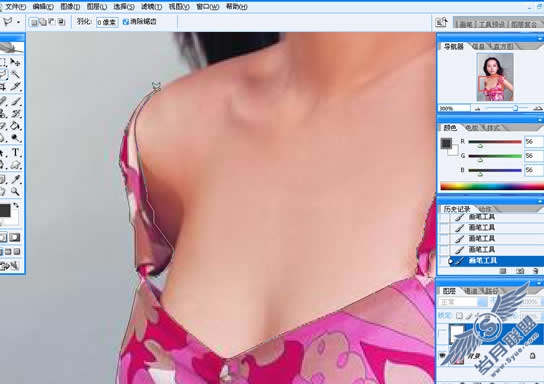This screenshot has width=544, height=384.
Task: Select the History Brush tool
Action: point(15,113)
